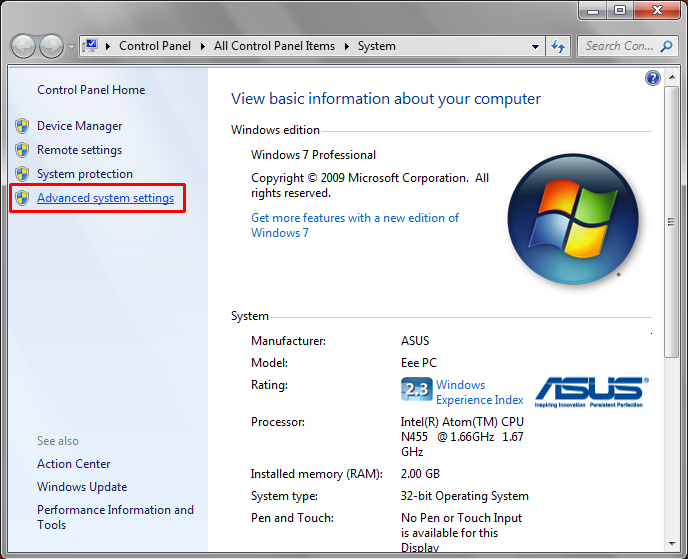Click View basic information heading
The width and height of the screenshot is (688, 559).
[386, 99]
